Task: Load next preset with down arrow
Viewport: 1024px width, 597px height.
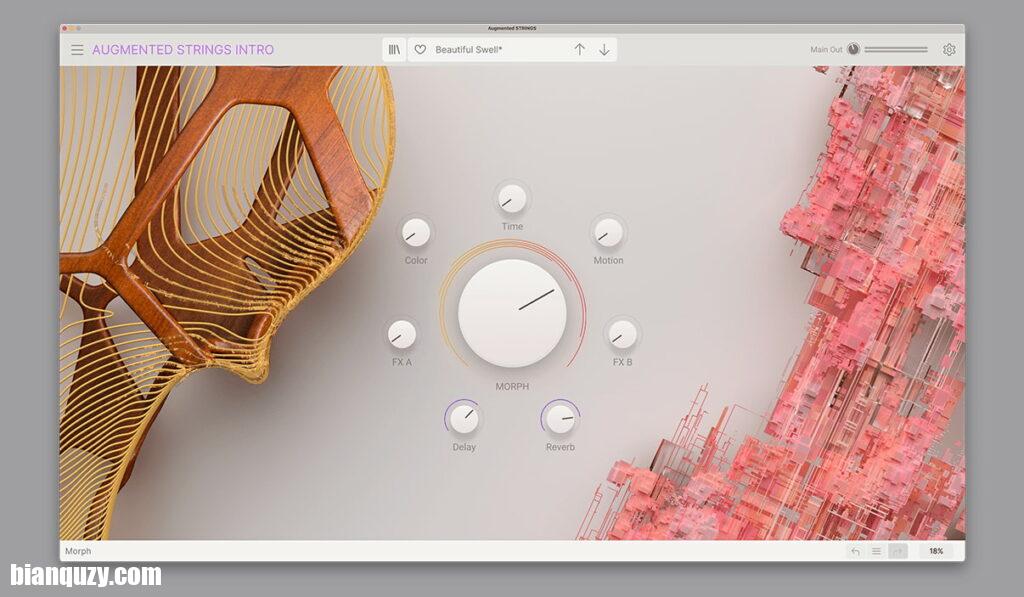Action: (605, 50)
